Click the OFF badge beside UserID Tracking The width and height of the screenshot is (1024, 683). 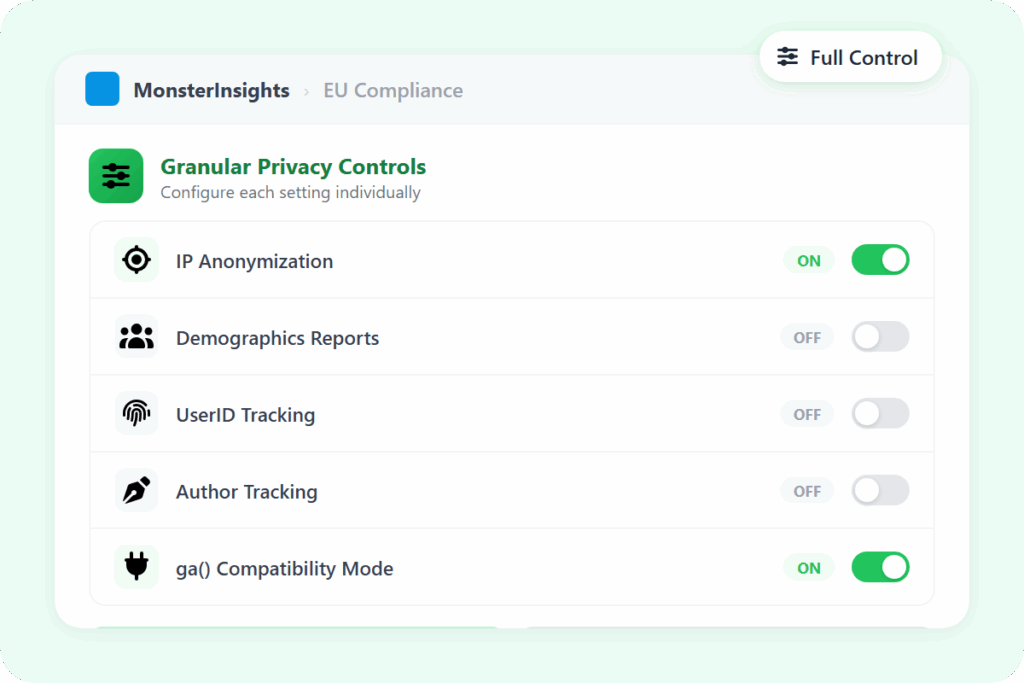(x=807, y=414)
